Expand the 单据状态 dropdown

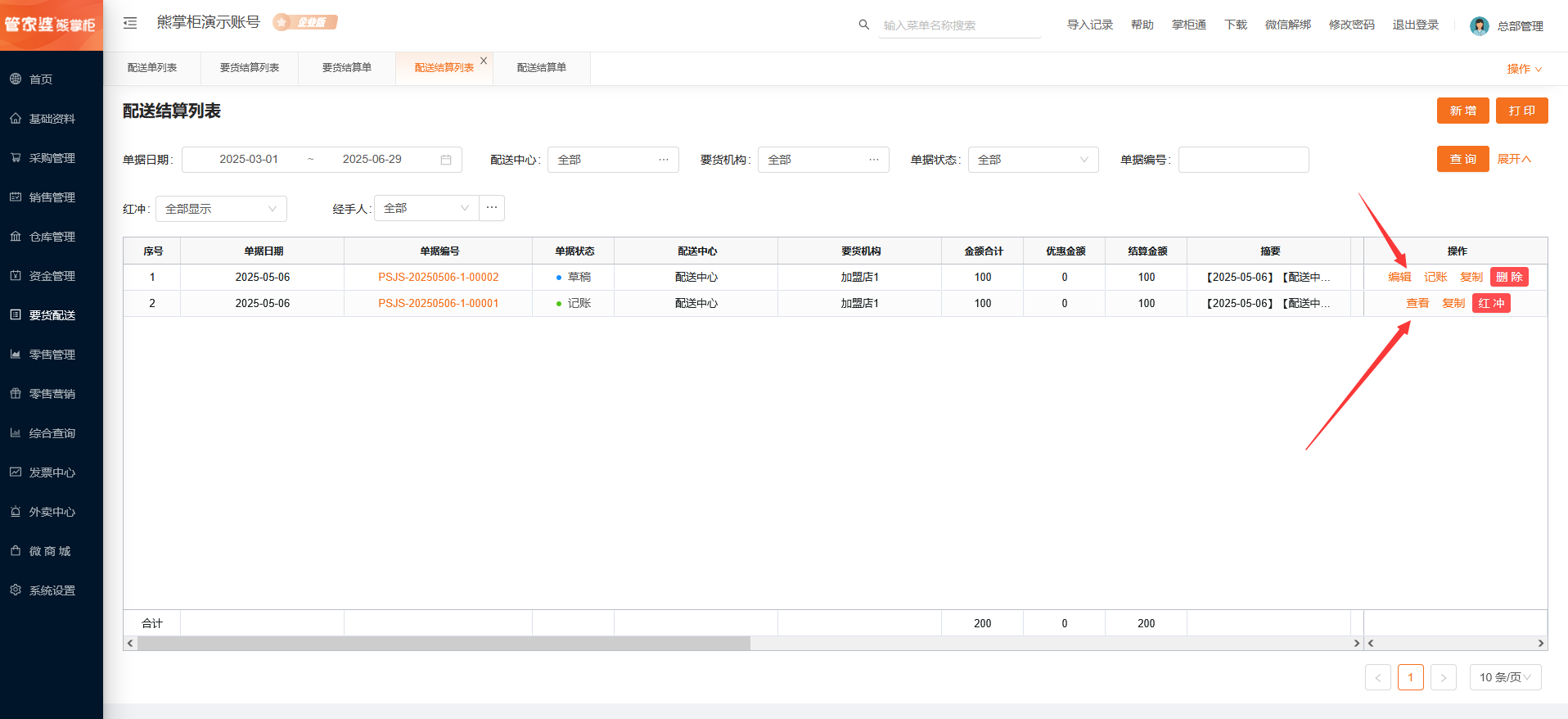(x=1033, y=160)
